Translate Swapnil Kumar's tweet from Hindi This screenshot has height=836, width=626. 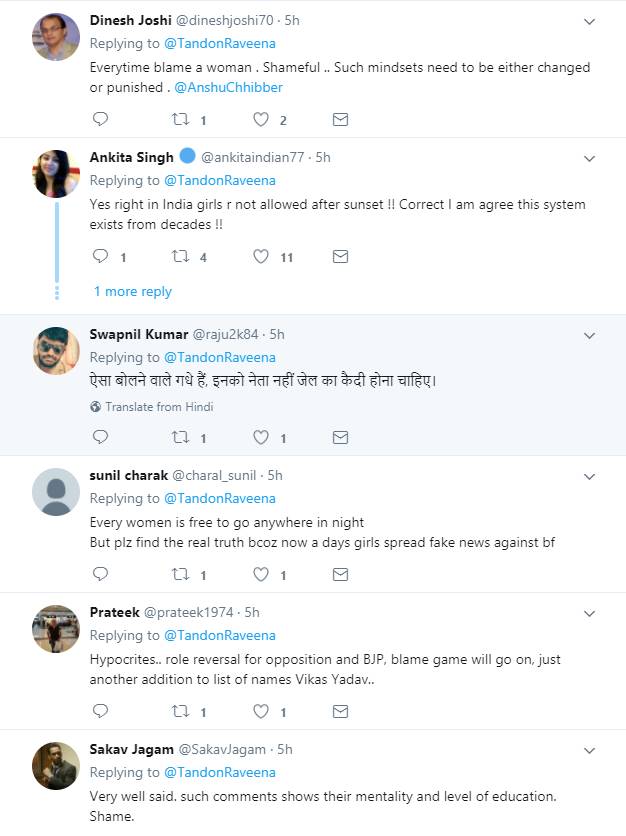tap(159, 407)
